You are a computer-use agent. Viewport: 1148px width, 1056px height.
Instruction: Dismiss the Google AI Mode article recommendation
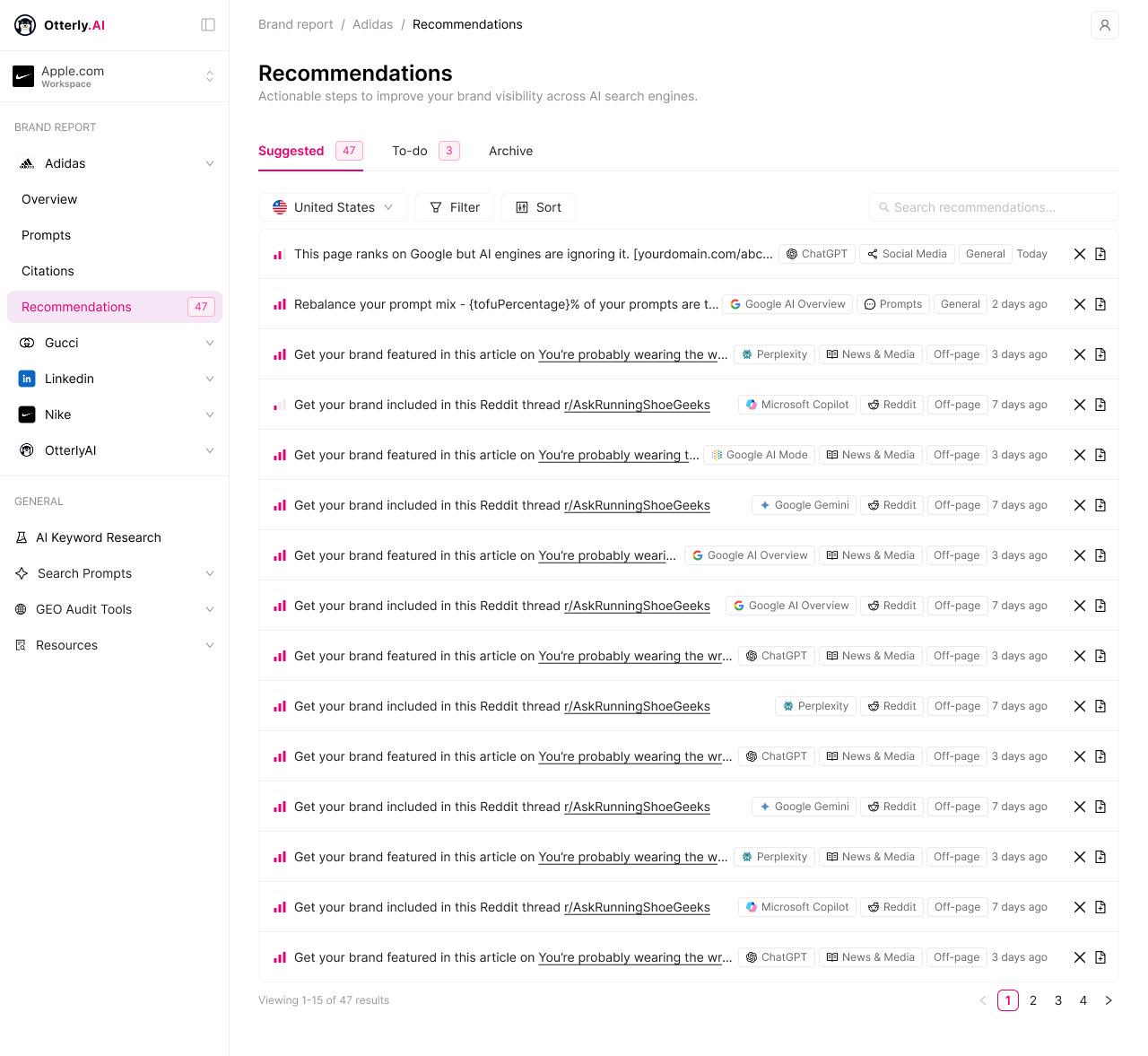tap(1080, 455)
